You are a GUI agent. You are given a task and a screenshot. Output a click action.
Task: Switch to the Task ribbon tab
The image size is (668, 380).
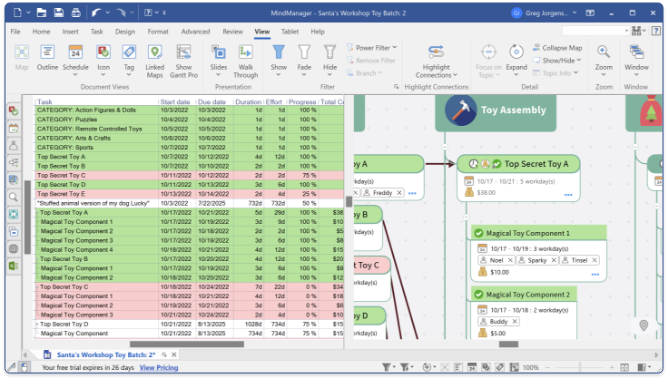click(x=97, y=32)
